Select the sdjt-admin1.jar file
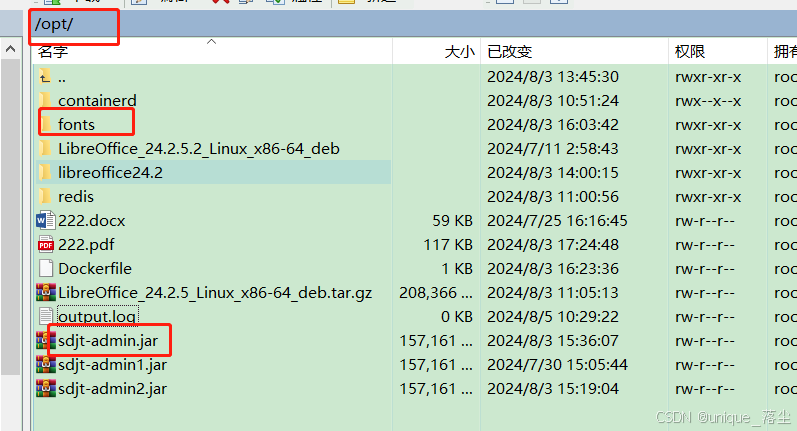The width and height of the screenshot is (797, 431). pos(112,364)
